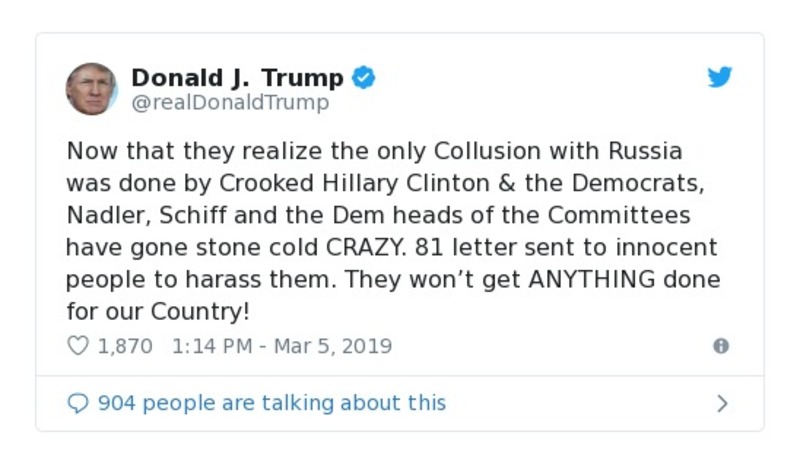Screen dimensions: 800x467
Task: Click the blue speech bubble icon
Action: pos(78,403)
